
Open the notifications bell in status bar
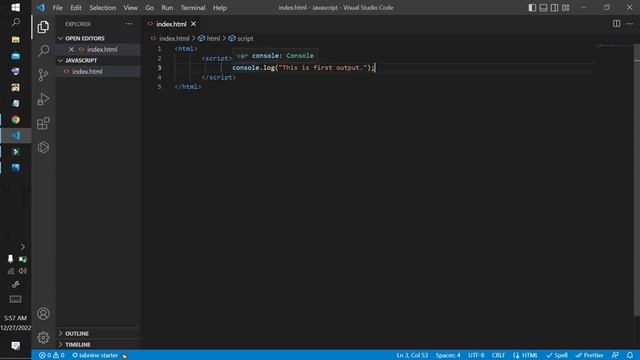click(630, 355)
